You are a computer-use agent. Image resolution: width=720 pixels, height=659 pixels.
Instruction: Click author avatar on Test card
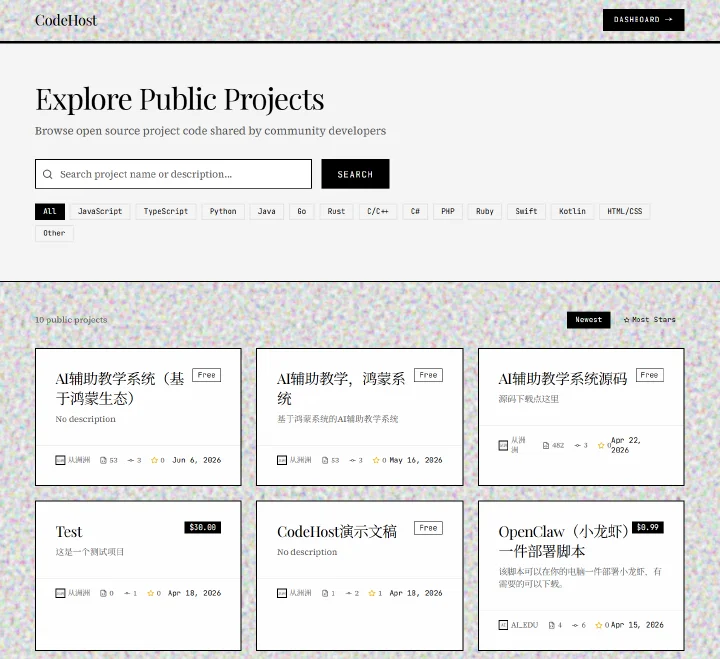pyautogui.click(x=60, y=593)
